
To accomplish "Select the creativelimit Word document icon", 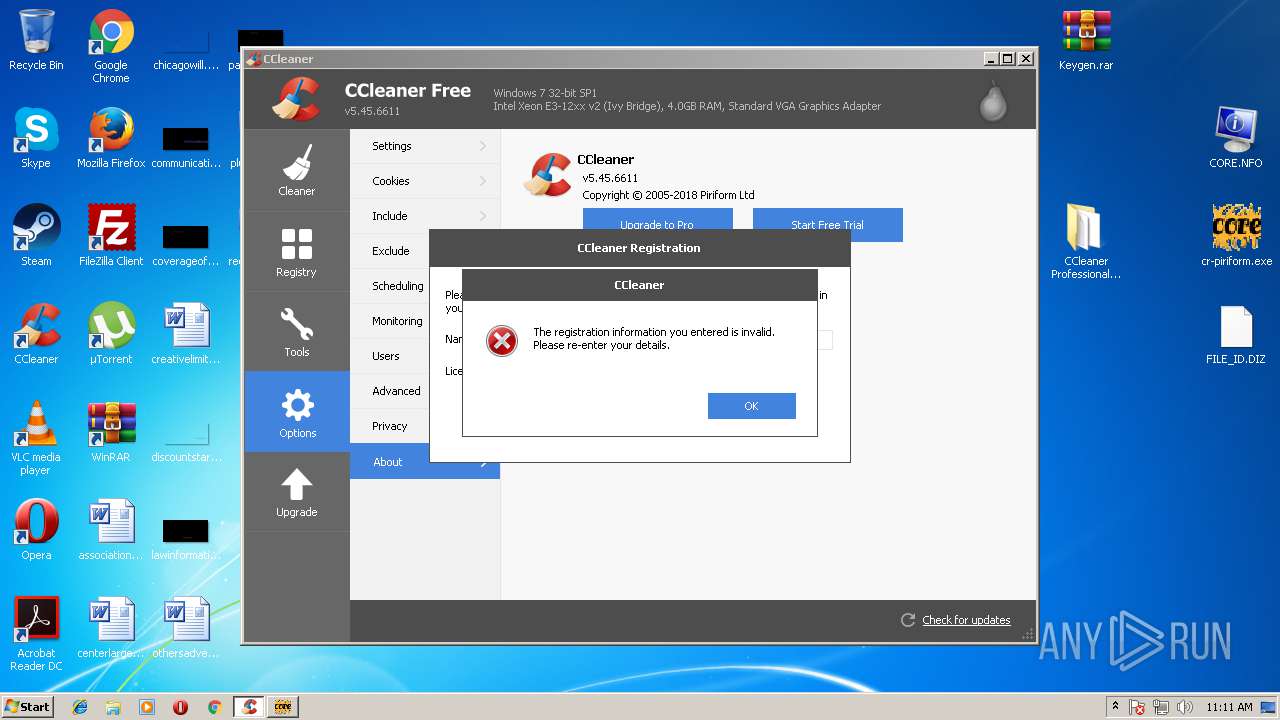I will coord(186,334).
